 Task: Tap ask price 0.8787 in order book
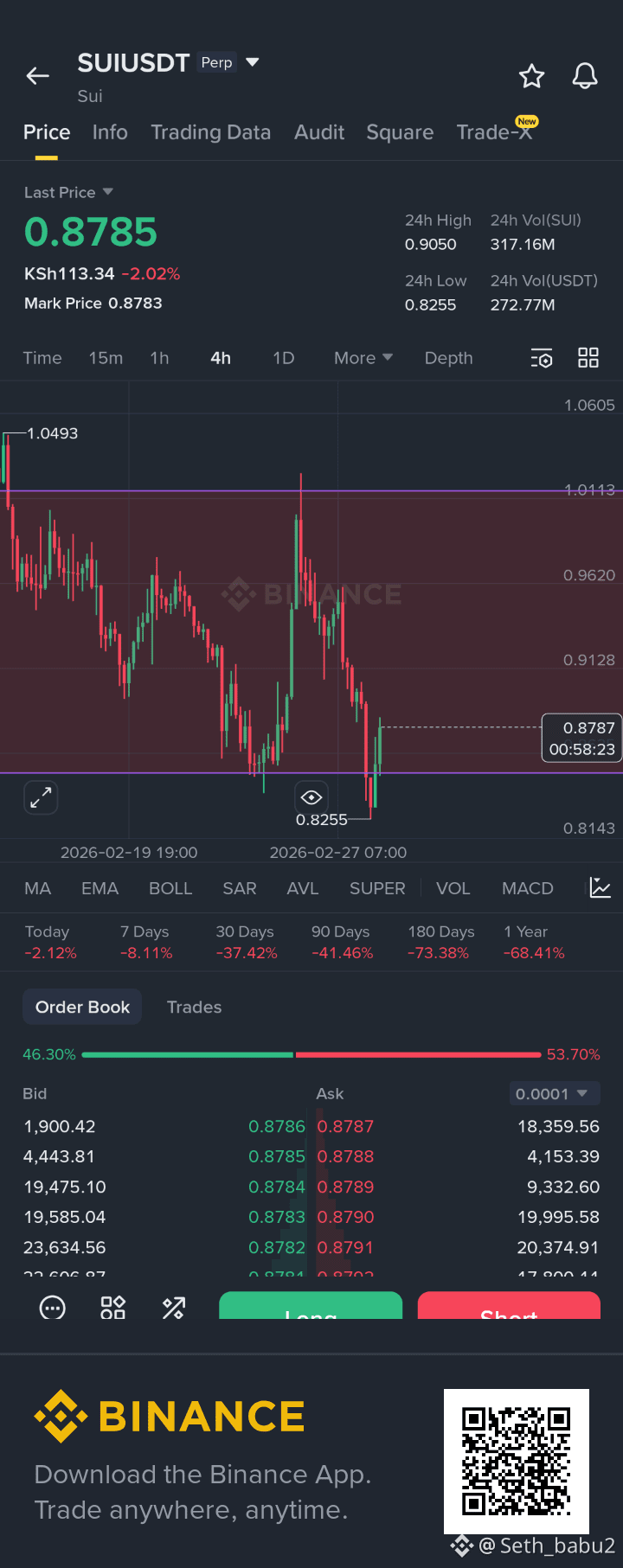[345, 1127]
